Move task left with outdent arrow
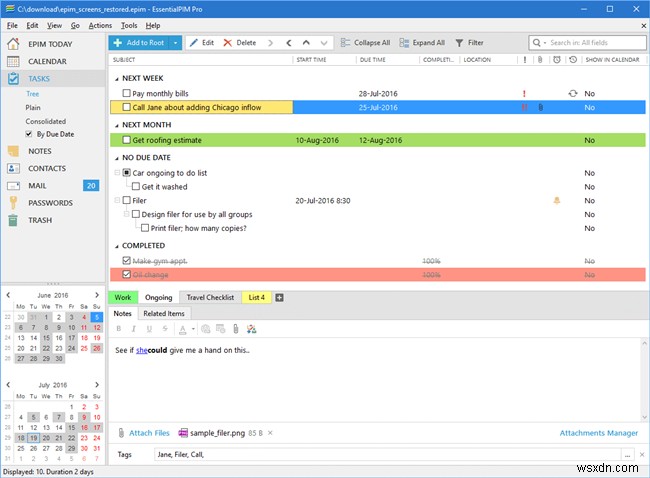Screen dimensions: 650x478 pyautogui.click(x=289, y=43)
